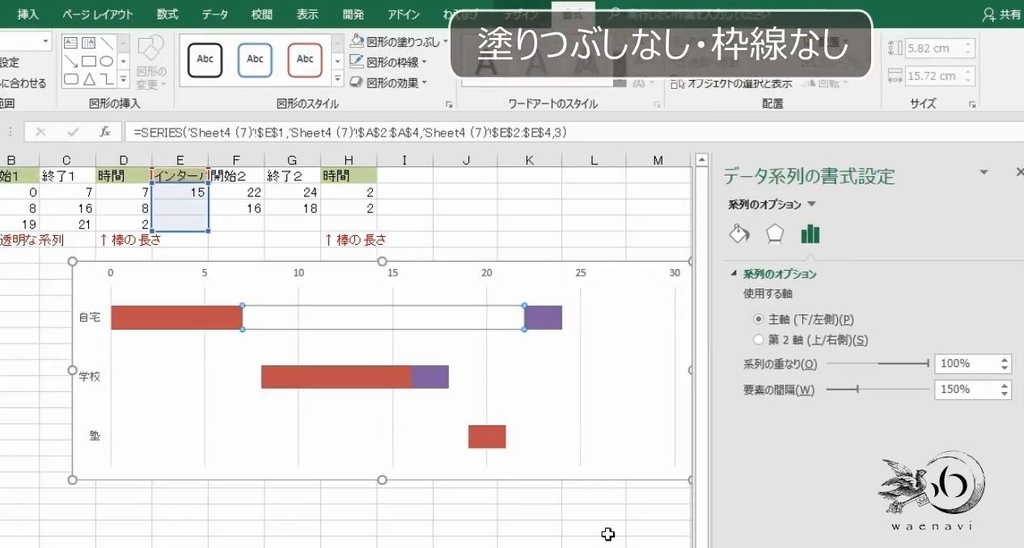Apply the red outline Abc shape style
1024x548 pixels.
[x=305, y=60]
